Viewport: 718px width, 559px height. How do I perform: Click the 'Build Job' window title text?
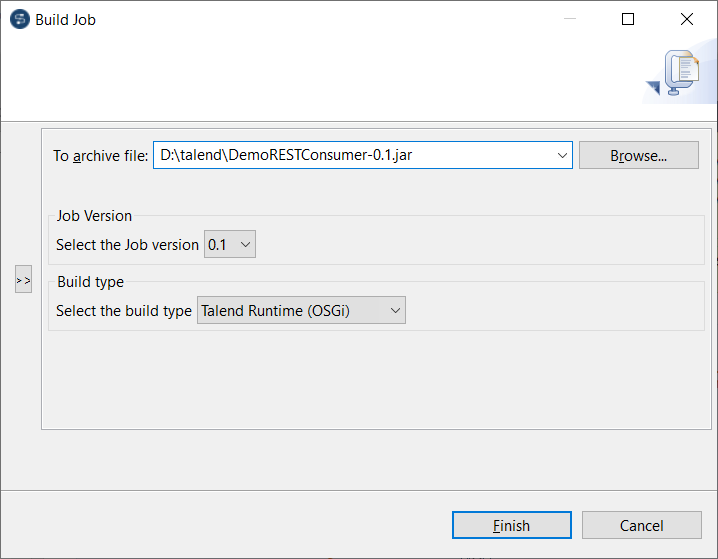pos(66,19)
